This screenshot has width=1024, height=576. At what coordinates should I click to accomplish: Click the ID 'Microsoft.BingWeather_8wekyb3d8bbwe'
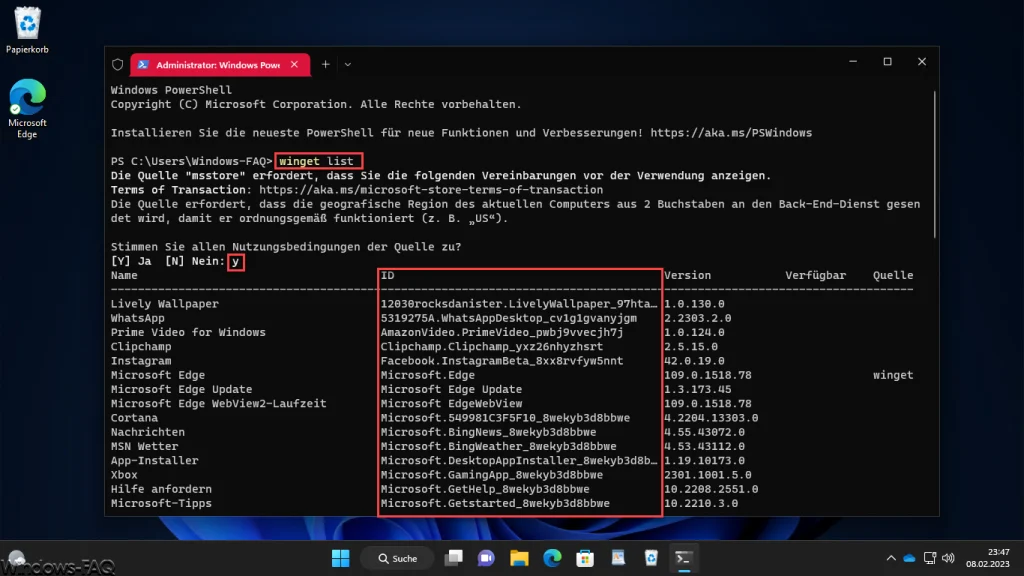499,447
